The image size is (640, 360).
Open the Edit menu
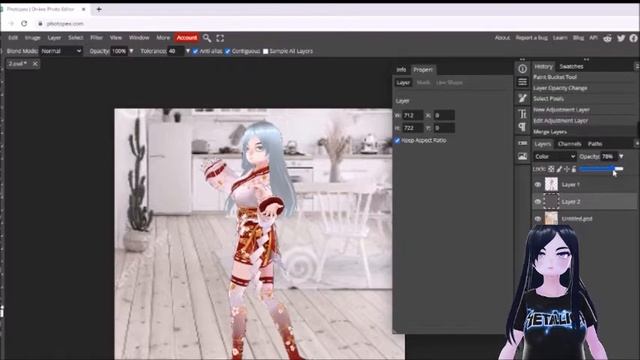[x=13, y=38]
